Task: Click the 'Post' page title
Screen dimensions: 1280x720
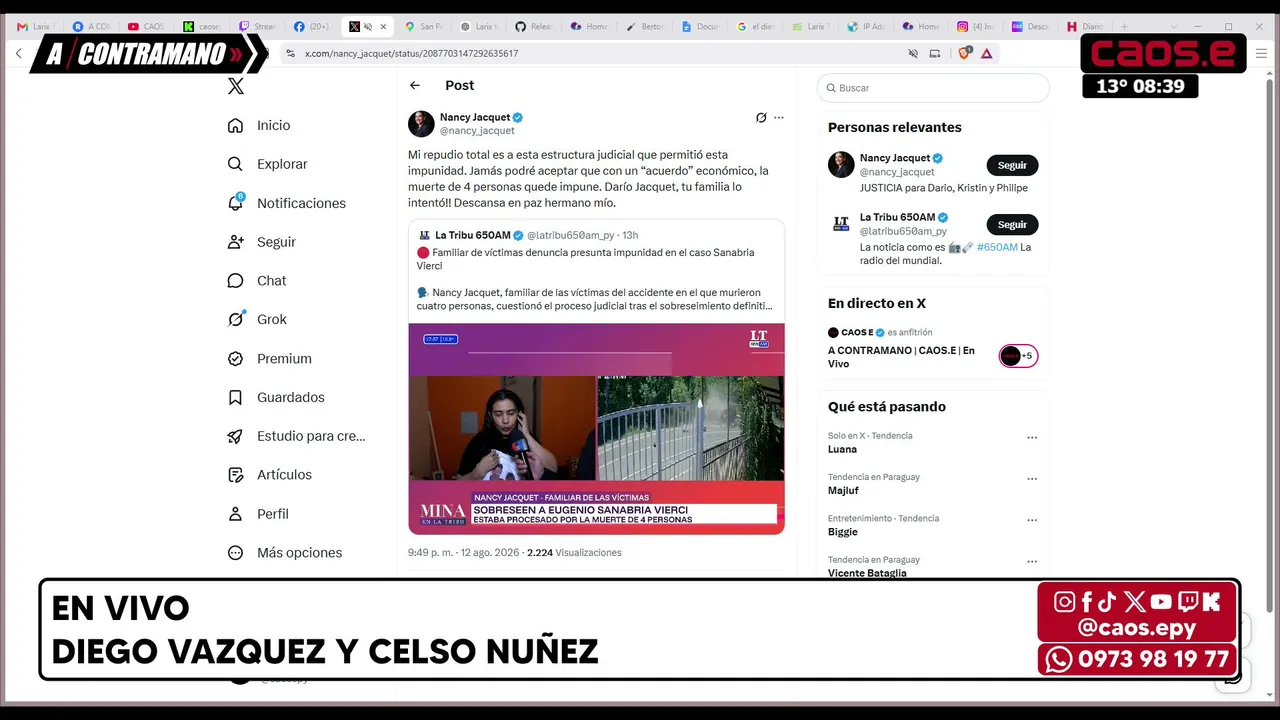Action: tap(460, 86)
